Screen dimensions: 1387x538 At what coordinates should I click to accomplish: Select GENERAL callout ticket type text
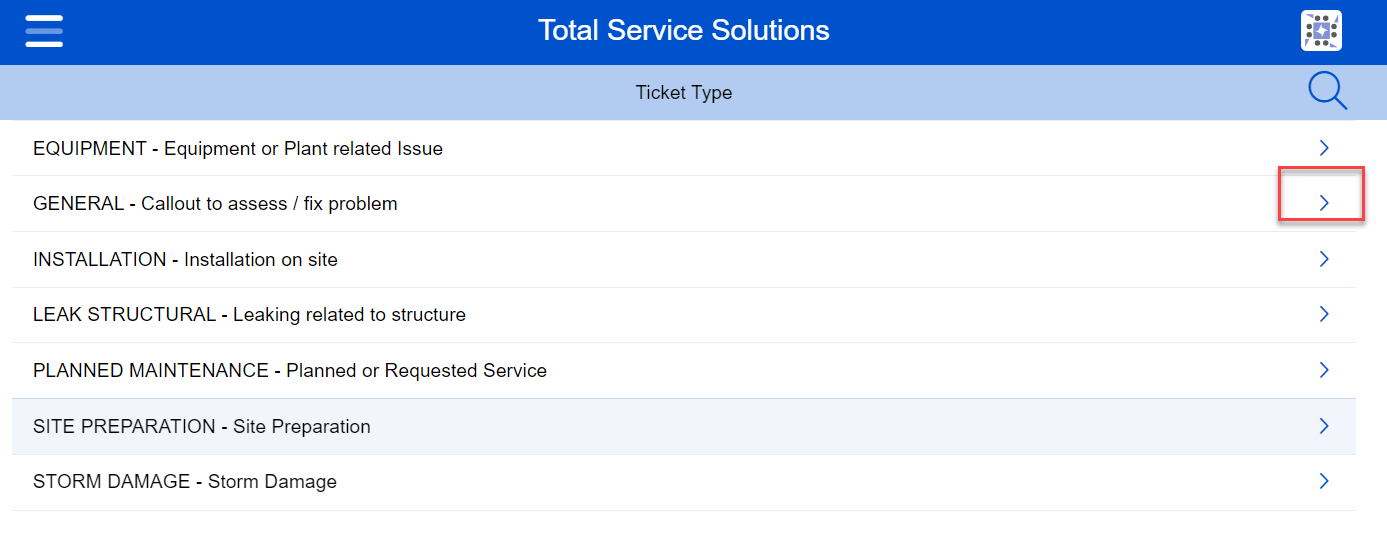point(215,204)
